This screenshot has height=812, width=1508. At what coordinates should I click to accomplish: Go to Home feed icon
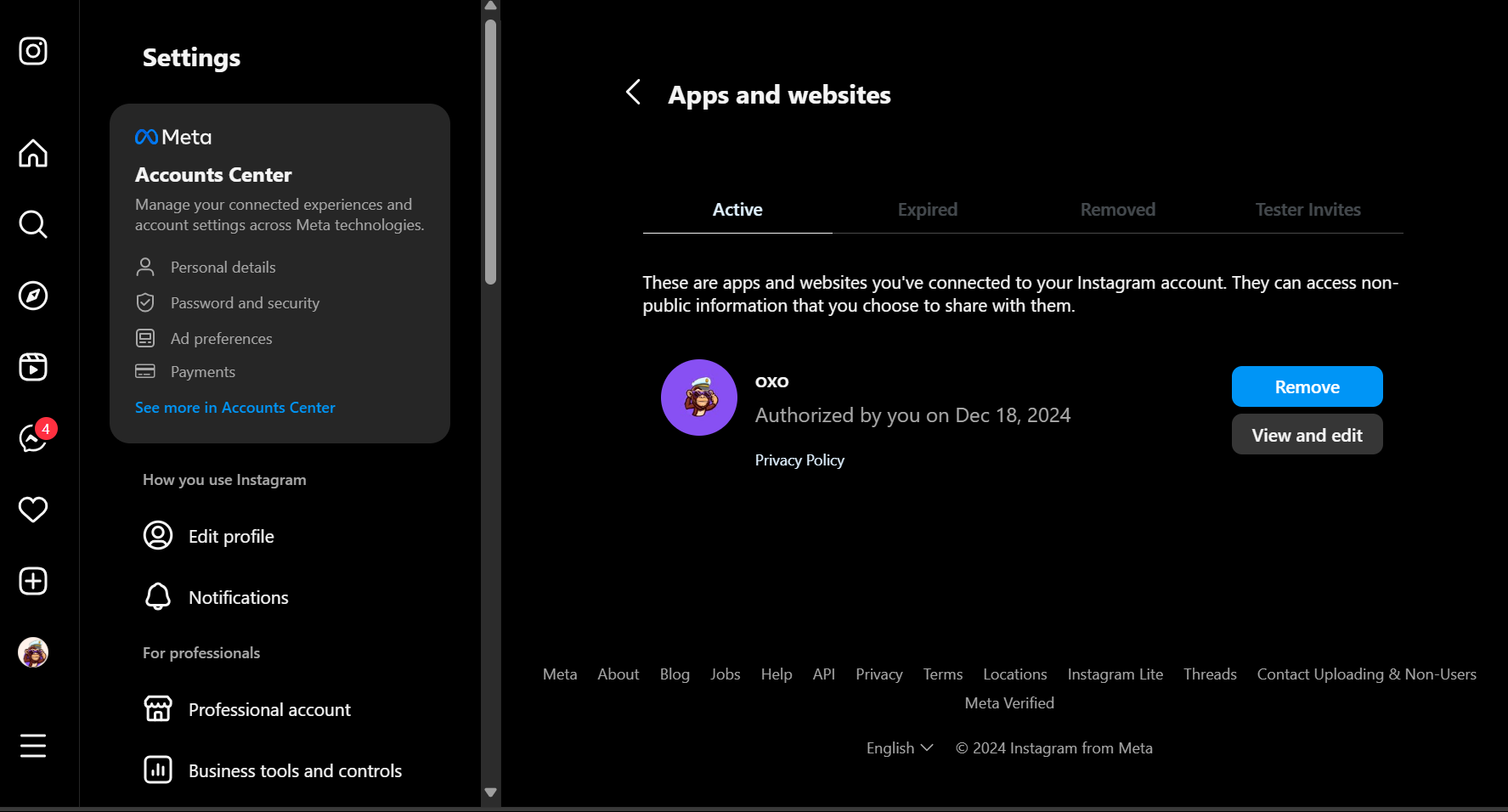tap(33, 153)
